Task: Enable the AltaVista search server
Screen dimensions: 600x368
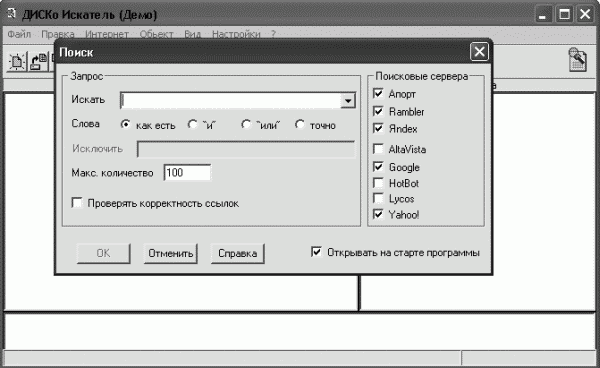Action: coord(378,149)
